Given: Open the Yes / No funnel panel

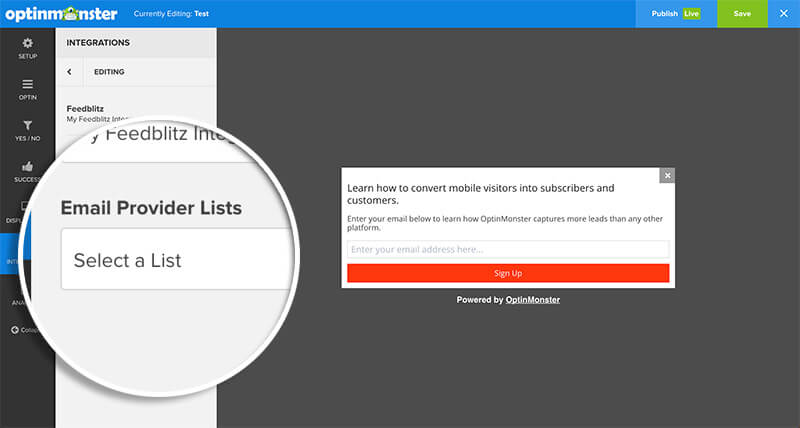Looking at the screenshot, I should point(28,131).
